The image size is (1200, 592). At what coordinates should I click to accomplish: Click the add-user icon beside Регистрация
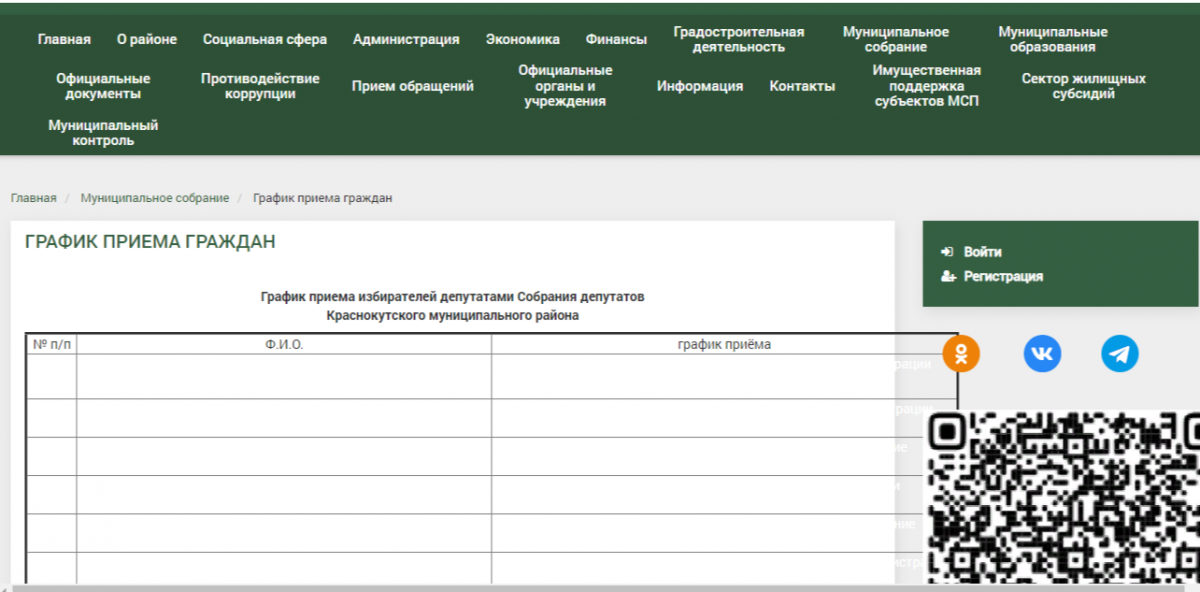coord(948,277)
